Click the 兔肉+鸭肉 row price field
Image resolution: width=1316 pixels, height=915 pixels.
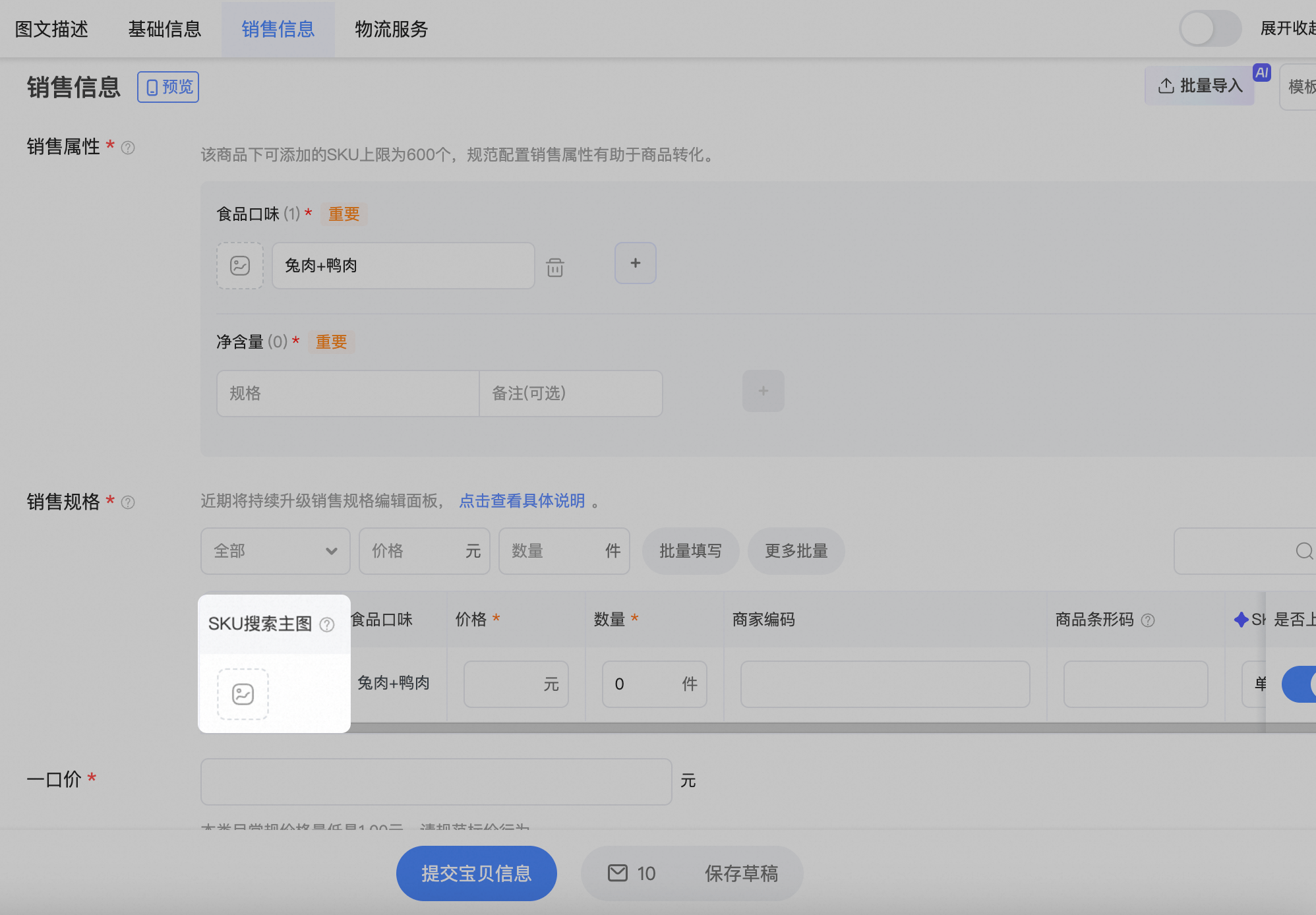point(516,684)
